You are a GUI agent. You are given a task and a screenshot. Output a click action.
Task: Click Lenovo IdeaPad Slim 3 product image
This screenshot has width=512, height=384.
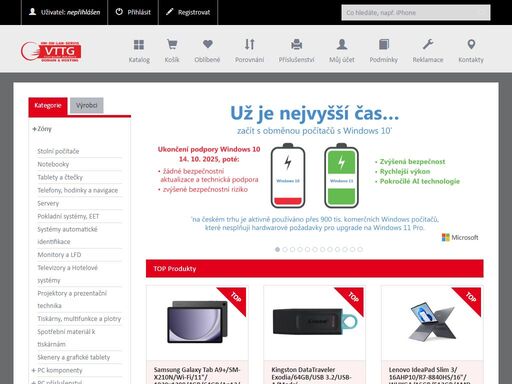[432, 322]
